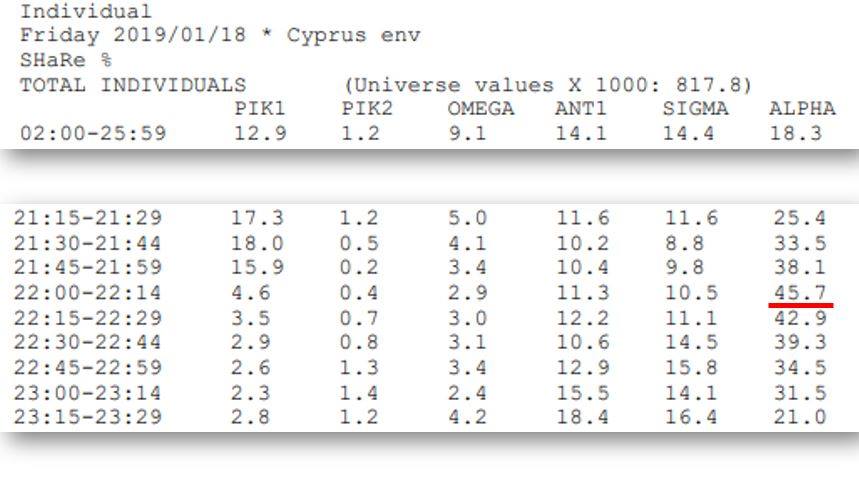Viewport: 859px width, 483px height.
Task: Click the 21:15-21:29 time slot label
Action: 88,218
